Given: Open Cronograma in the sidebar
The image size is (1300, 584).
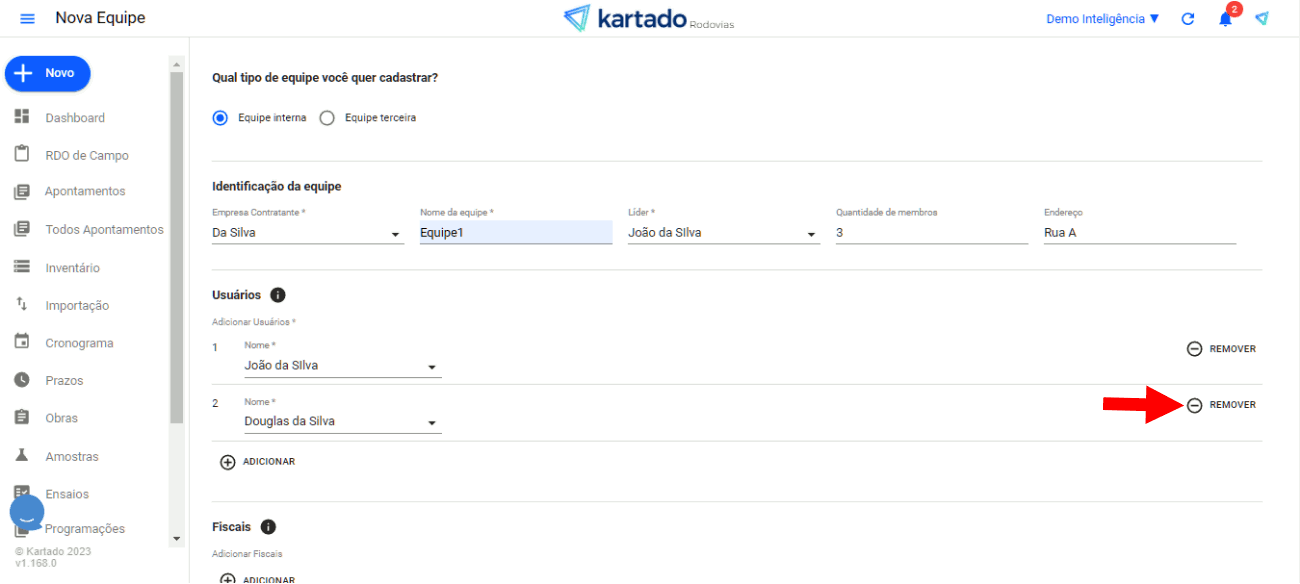Looking at the screenshot, I should (x=79, y=343).
